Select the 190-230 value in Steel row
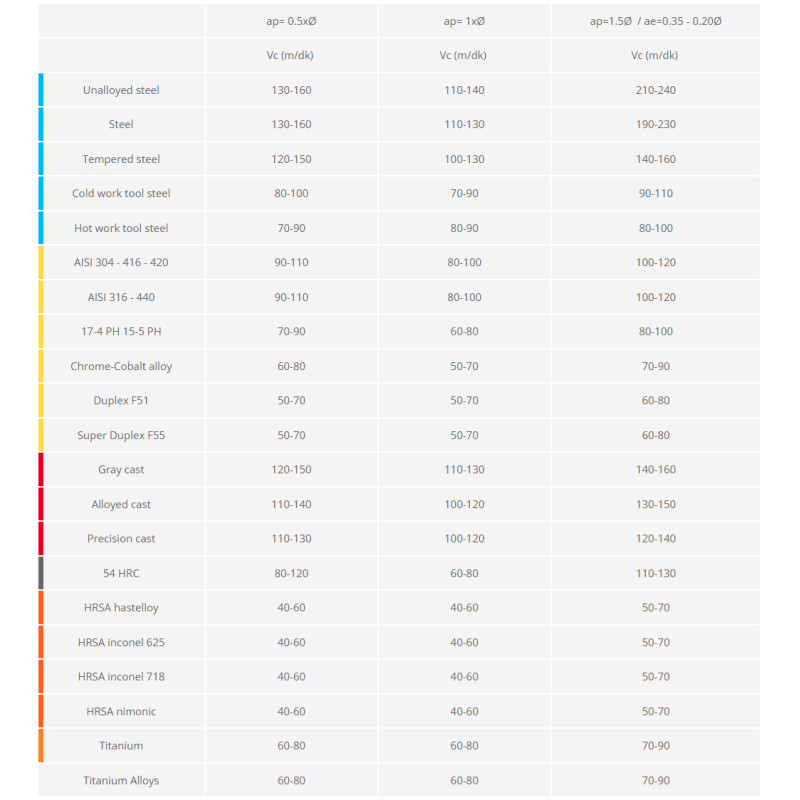Image resolution: width=800 pixels, height=800 pixels. [655, 125]
